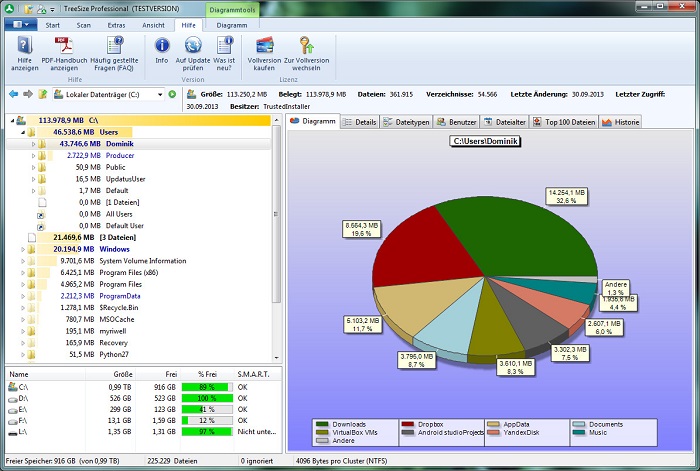
Task: Click the L:\ drive icon in drive list
Action: coord(12,432)
